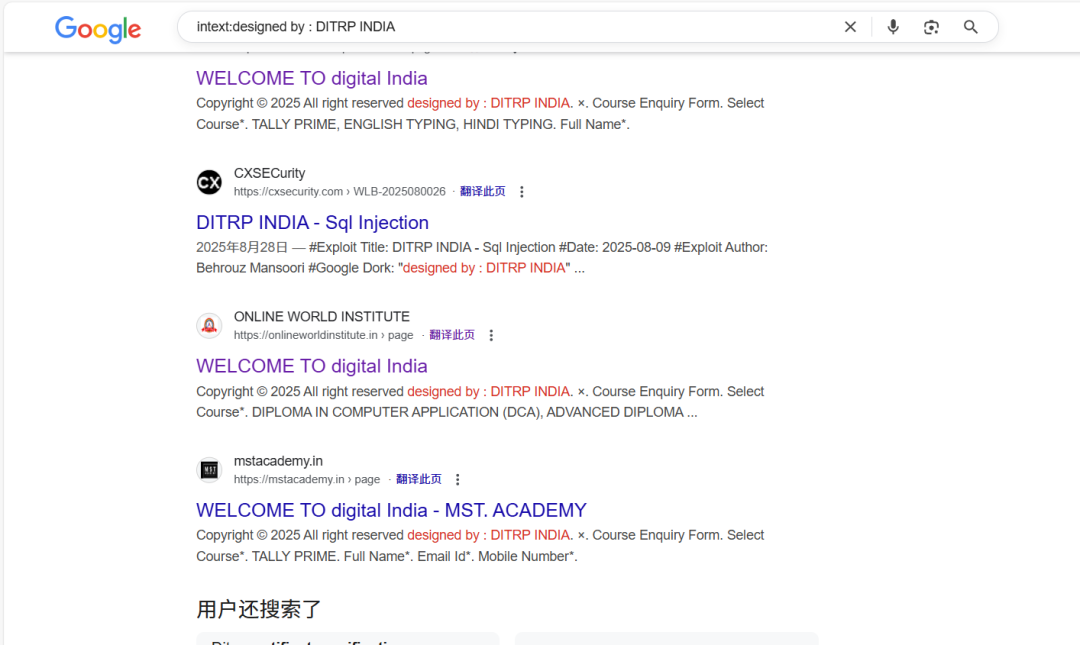1080x645 pixels.
Task: Click the cxsecurity.com WLB-2025080026 URL
Action: (x=340, y=192)
